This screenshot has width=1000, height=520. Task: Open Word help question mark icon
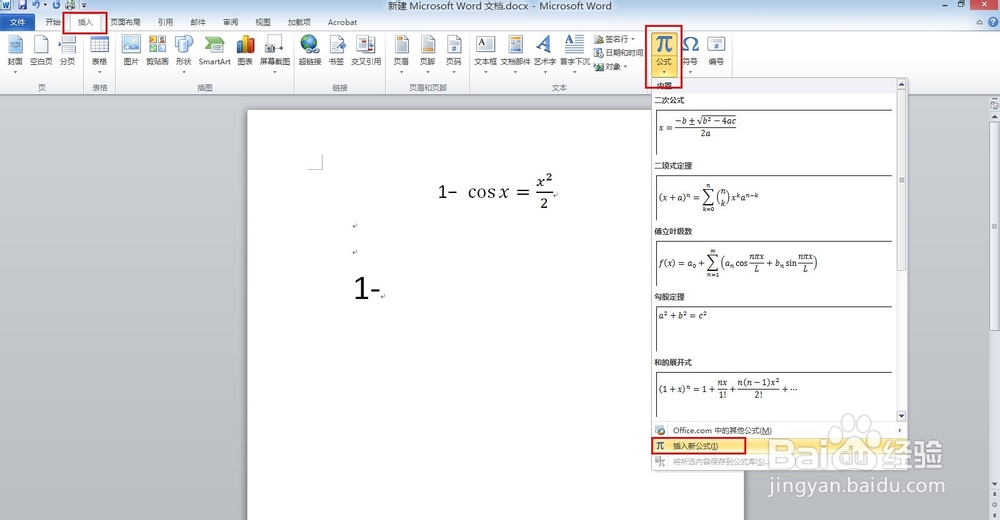(993, 22)
